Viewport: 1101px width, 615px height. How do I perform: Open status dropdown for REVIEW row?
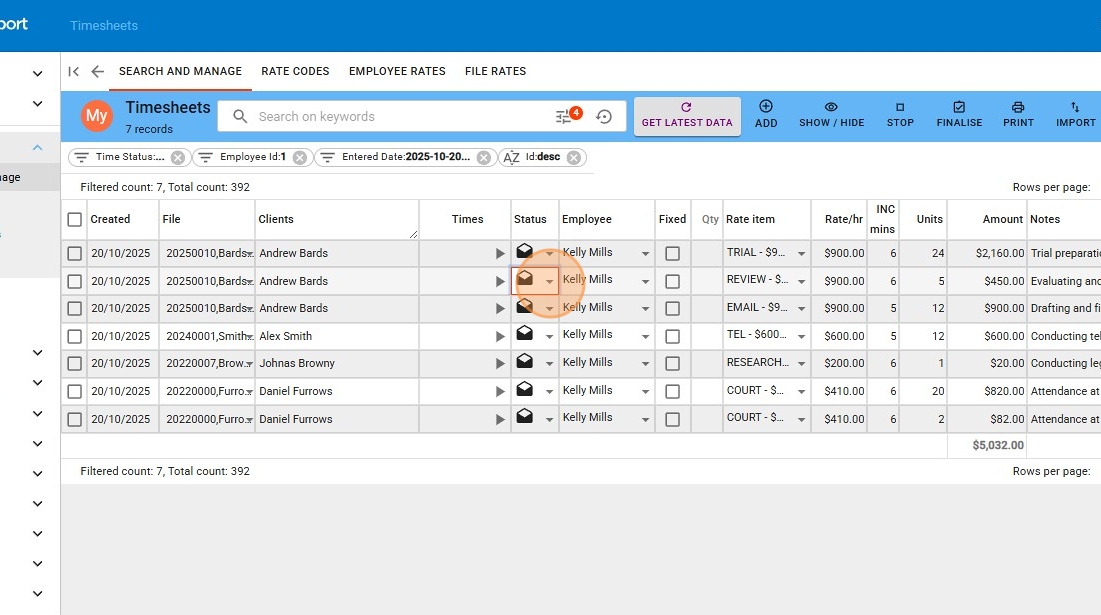click(x=549, y=282)
